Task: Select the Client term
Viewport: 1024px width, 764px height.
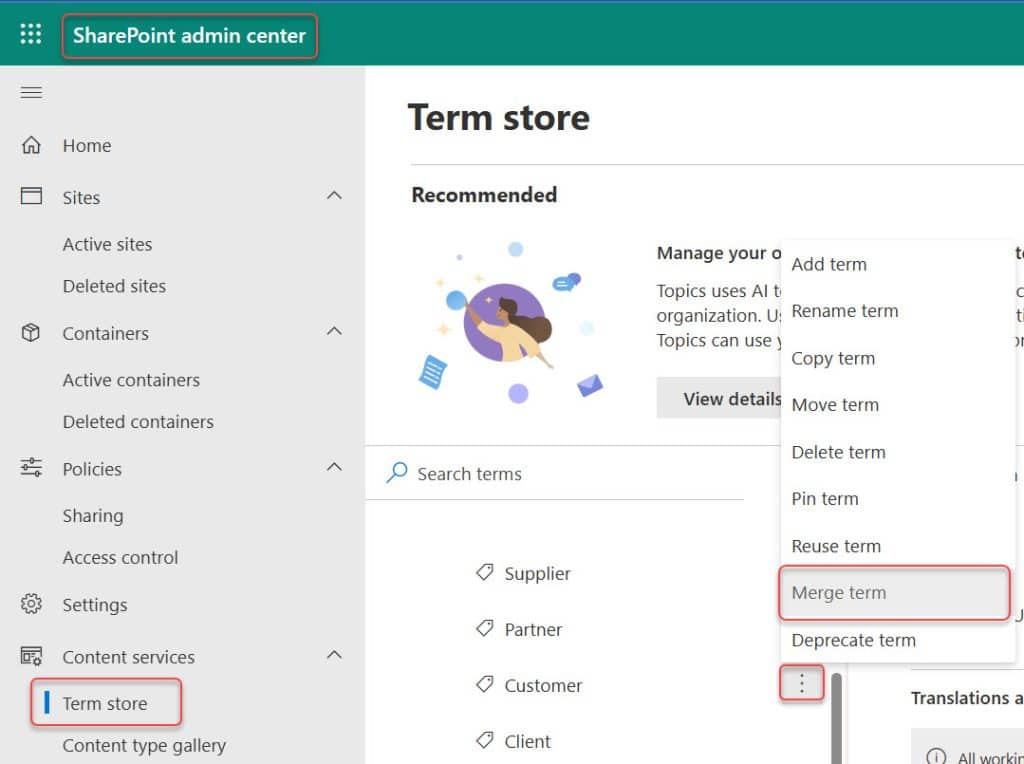Action: pyautogui.click(x=528, y=742)
